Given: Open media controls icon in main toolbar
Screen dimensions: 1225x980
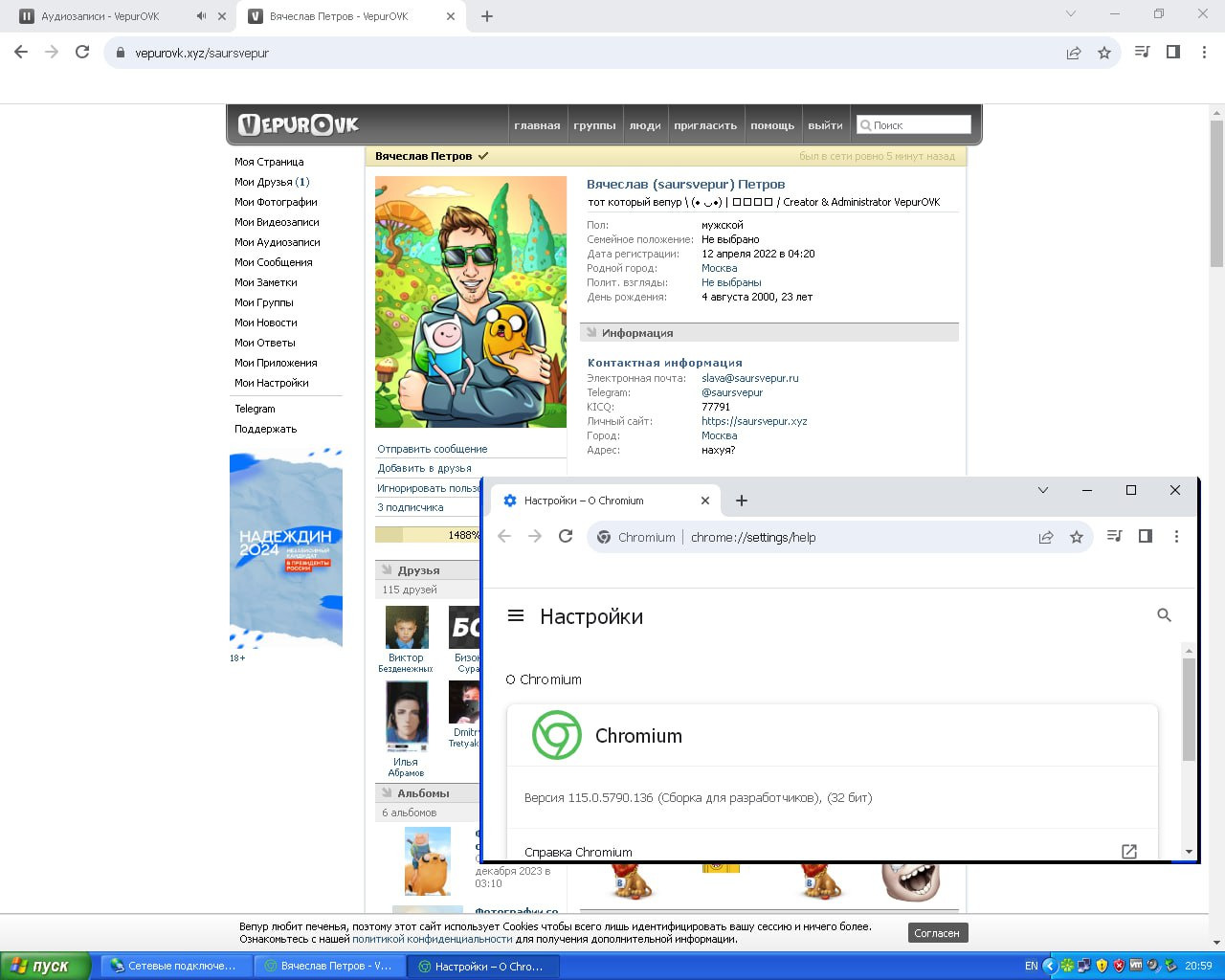Looking at the screenshot, I should pyautogui.click(x=1142, y=52).
